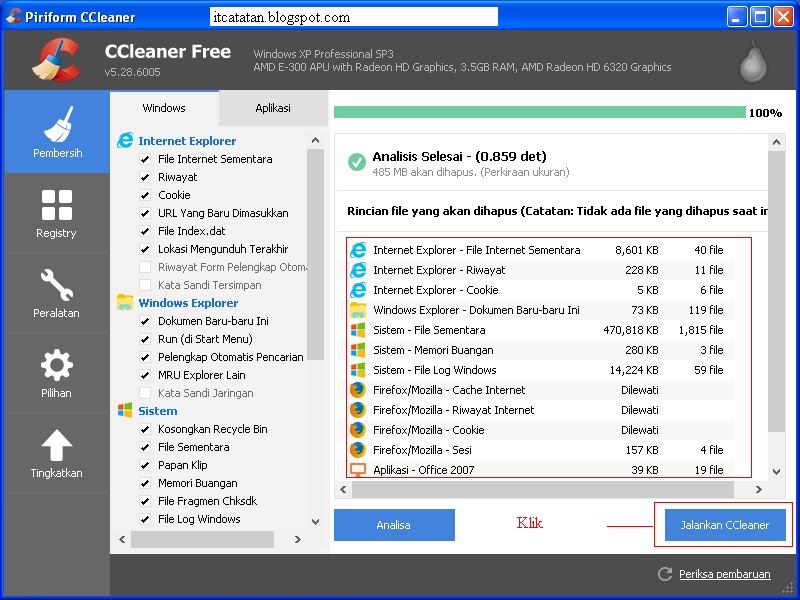The image size is (800, 600).
Task: Open the Peralatan tools section
Action: point(57,293)
